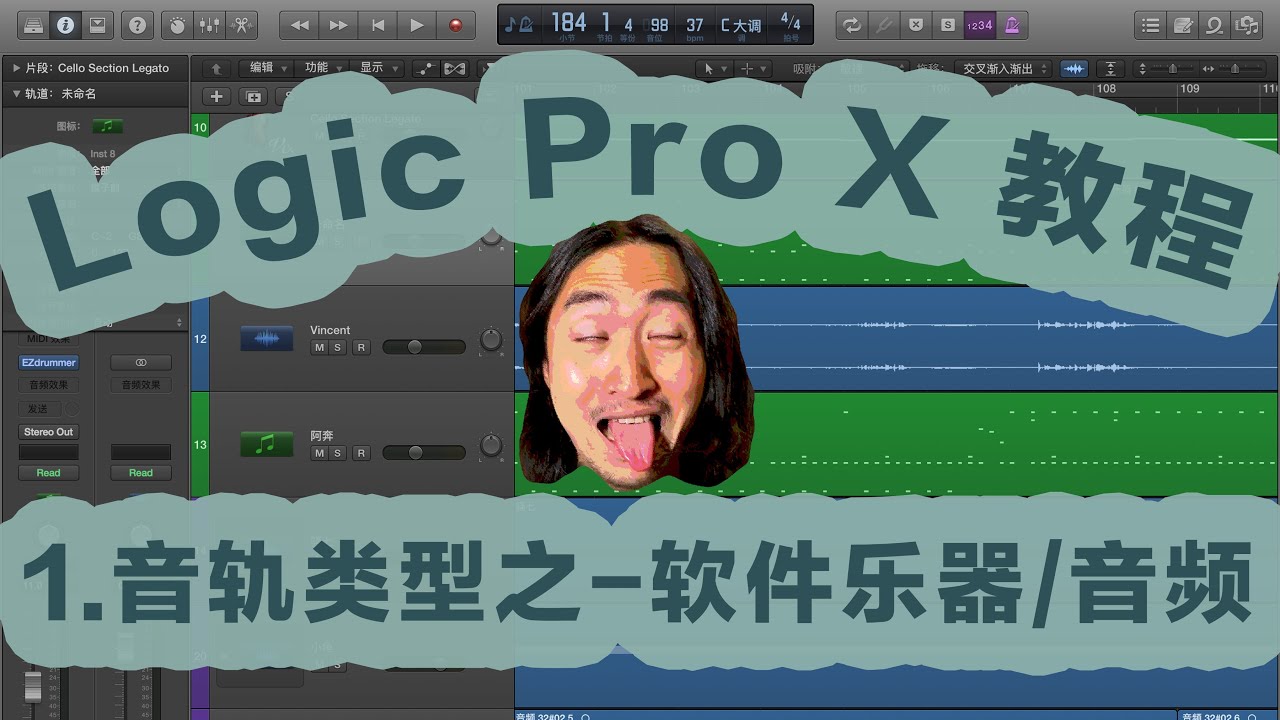
Task: Start playback with Play button
Action: point(417,25)
